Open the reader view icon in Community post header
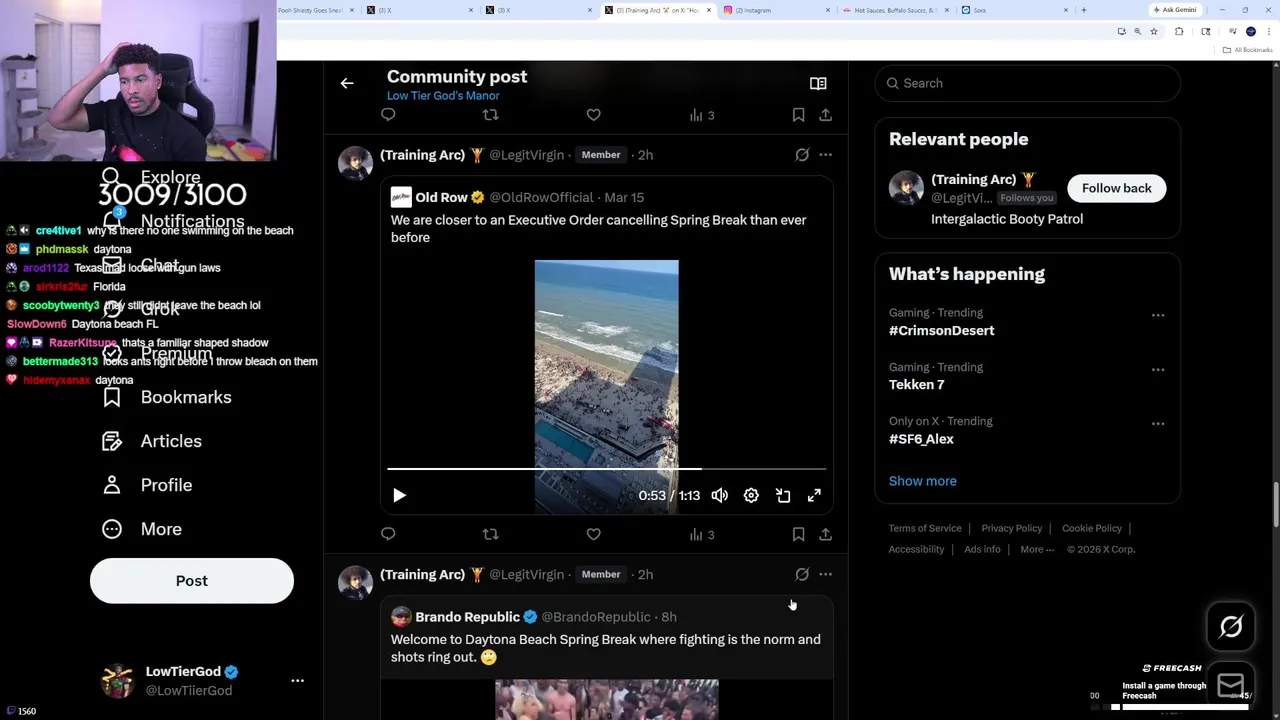Viewport: 1280px width, 720px height. 818,84
